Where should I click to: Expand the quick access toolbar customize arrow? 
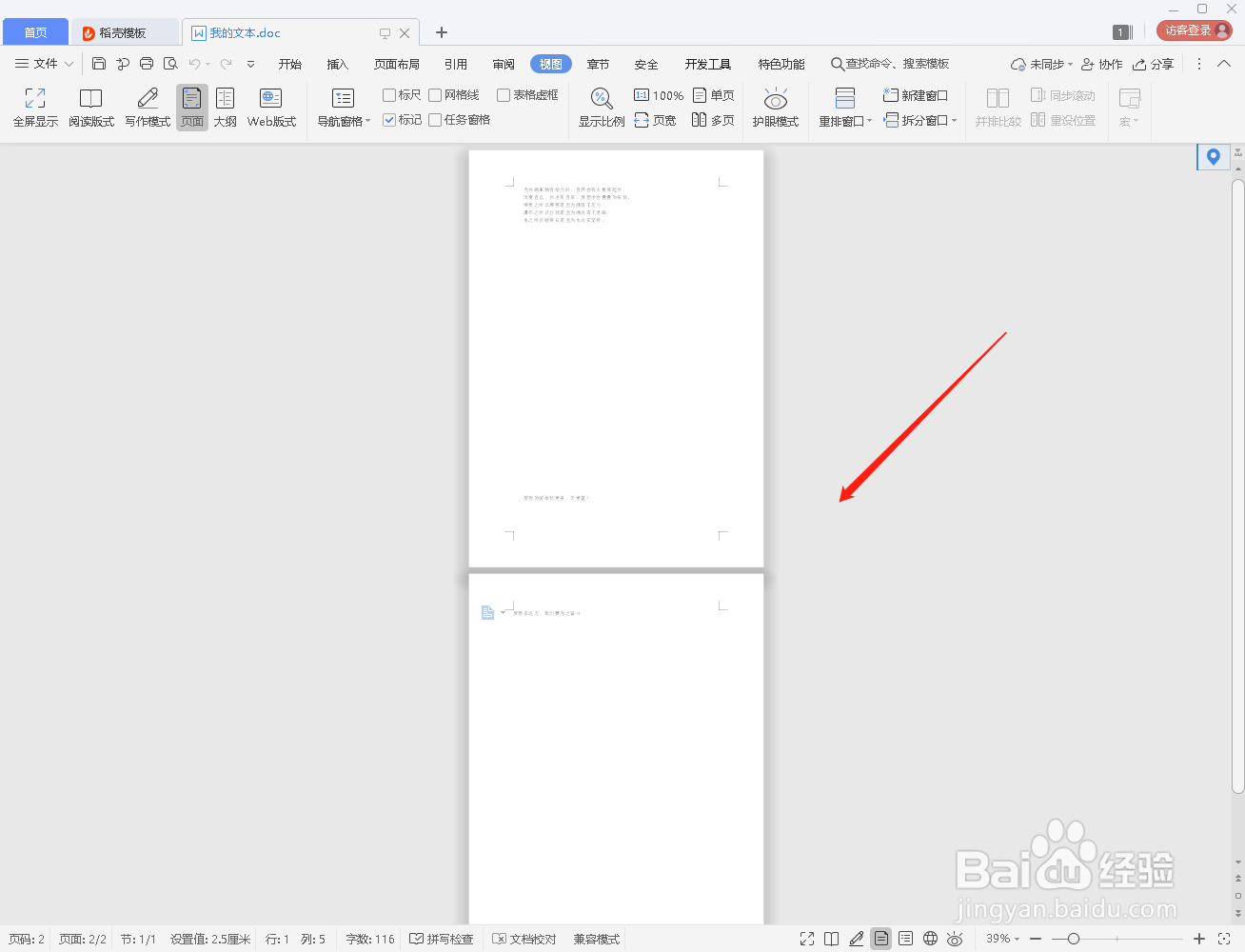pyautogui.click(x=250, y=64)
